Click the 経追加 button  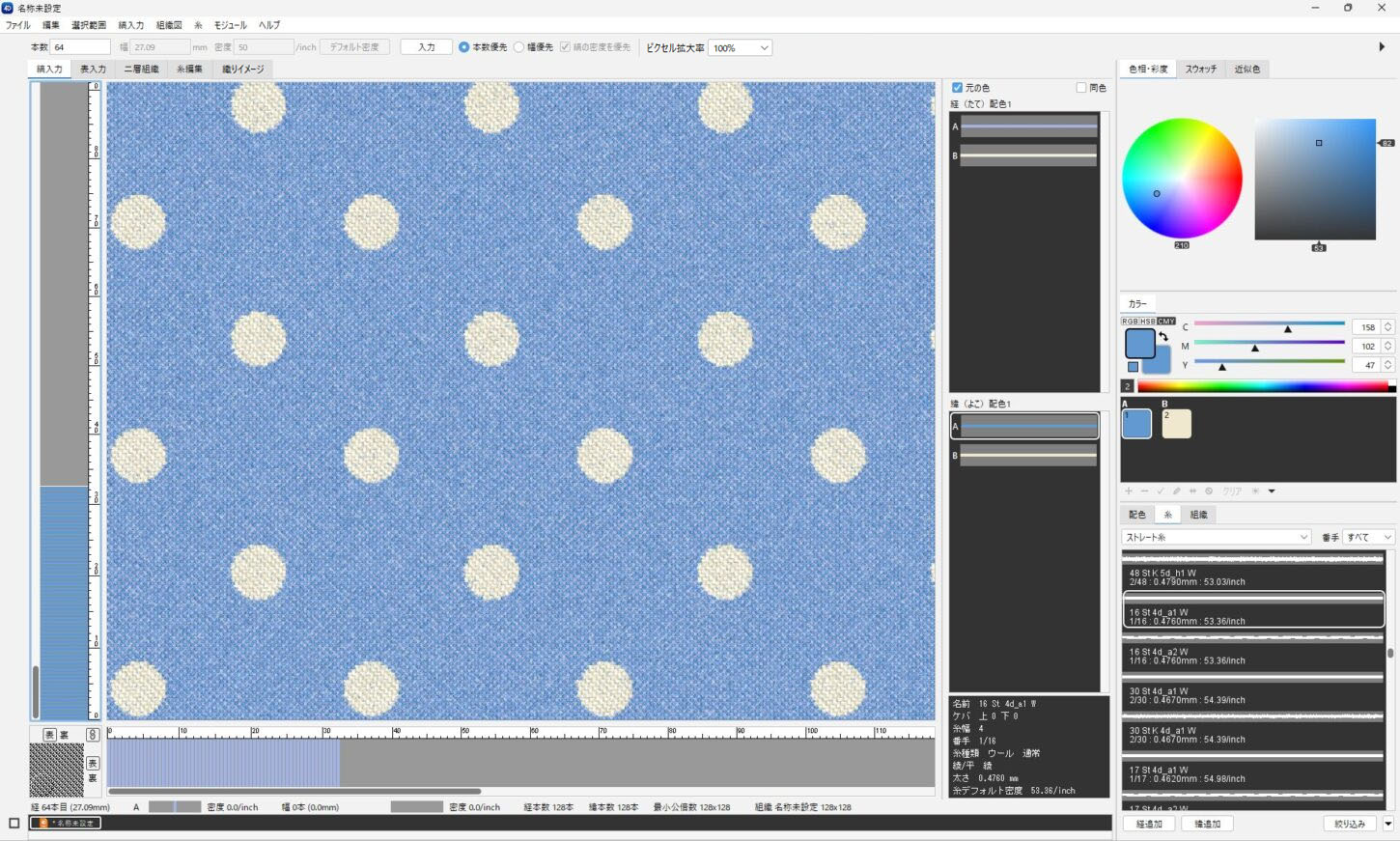(1149, 824)
